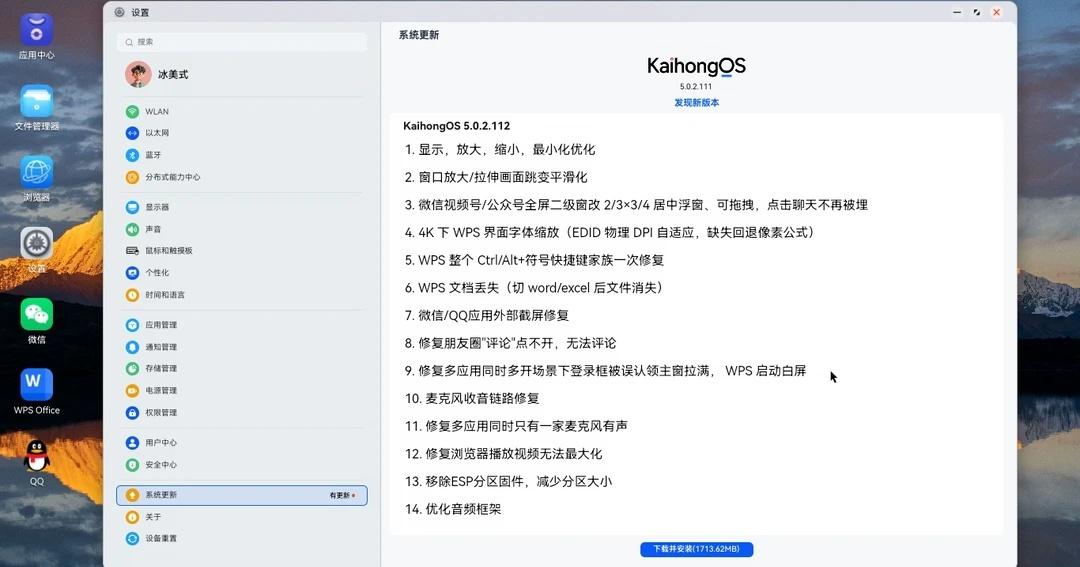Select the Bluetooth (蓝牙) icon

tap(132, 155)
